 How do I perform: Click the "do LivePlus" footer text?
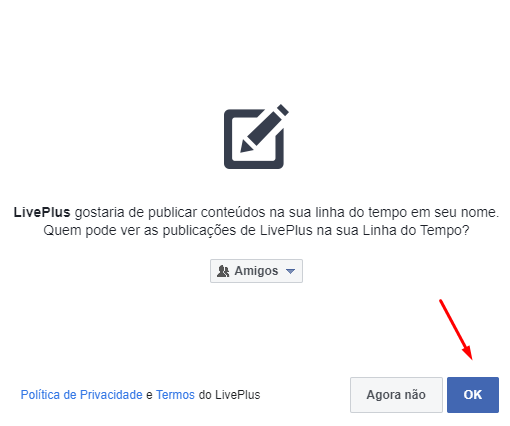[x=229, y=395]
